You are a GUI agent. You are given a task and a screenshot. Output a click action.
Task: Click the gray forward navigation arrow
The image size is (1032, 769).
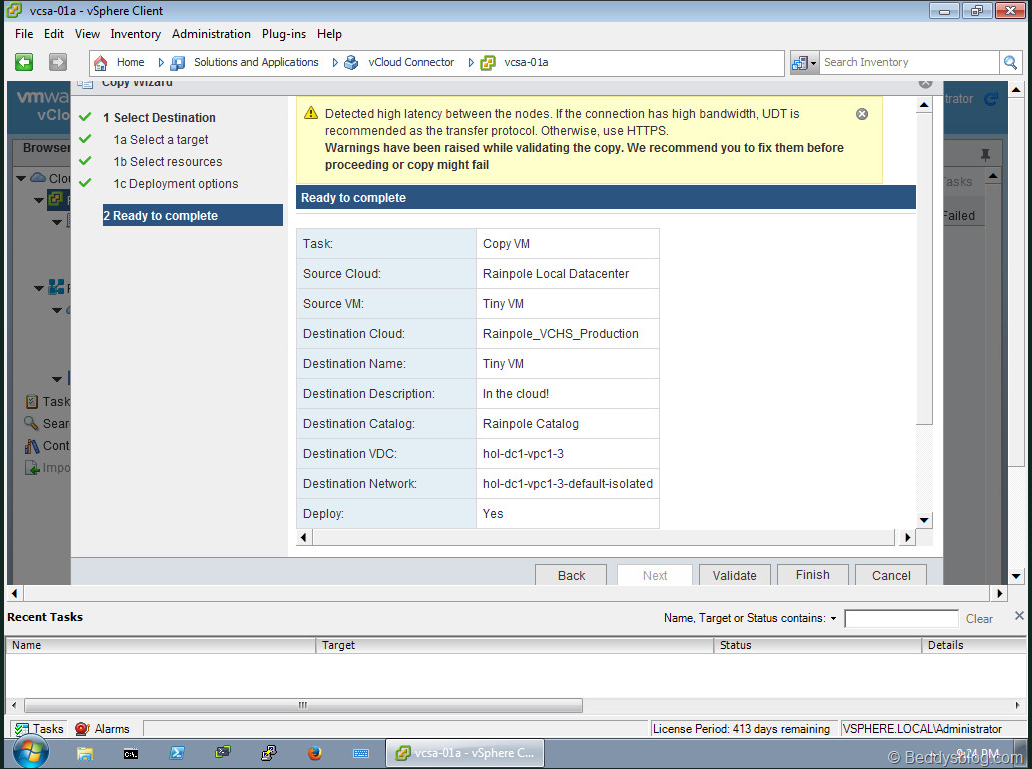(58, 62)
